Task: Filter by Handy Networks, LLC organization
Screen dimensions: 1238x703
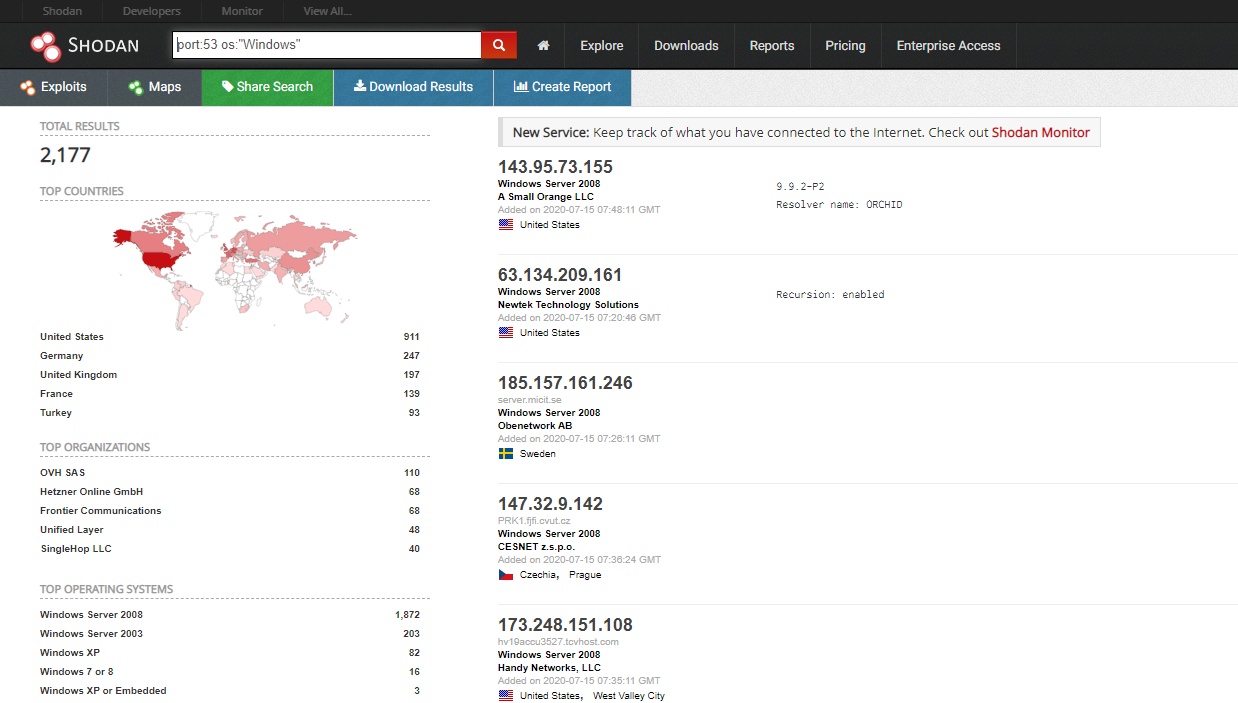Action: pos(549,668)
